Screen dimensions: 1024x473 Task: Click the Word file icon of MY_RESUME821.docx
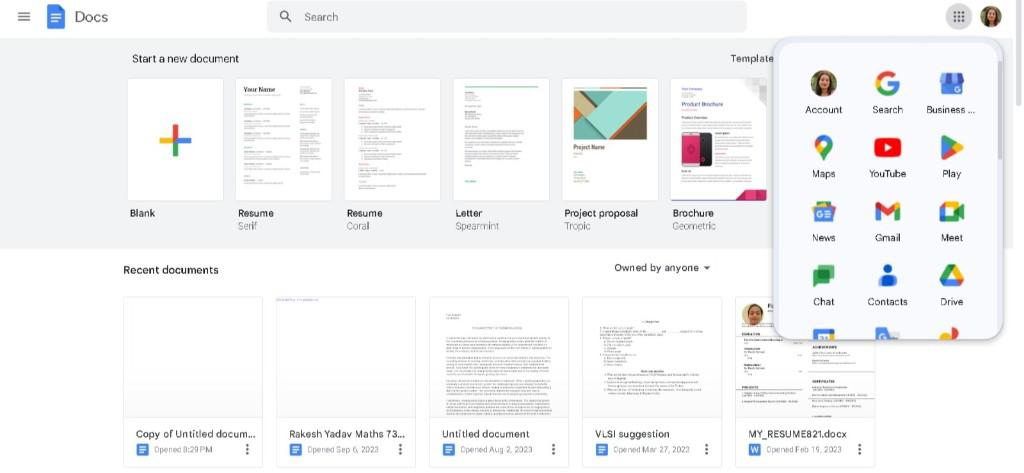point(754,449)
